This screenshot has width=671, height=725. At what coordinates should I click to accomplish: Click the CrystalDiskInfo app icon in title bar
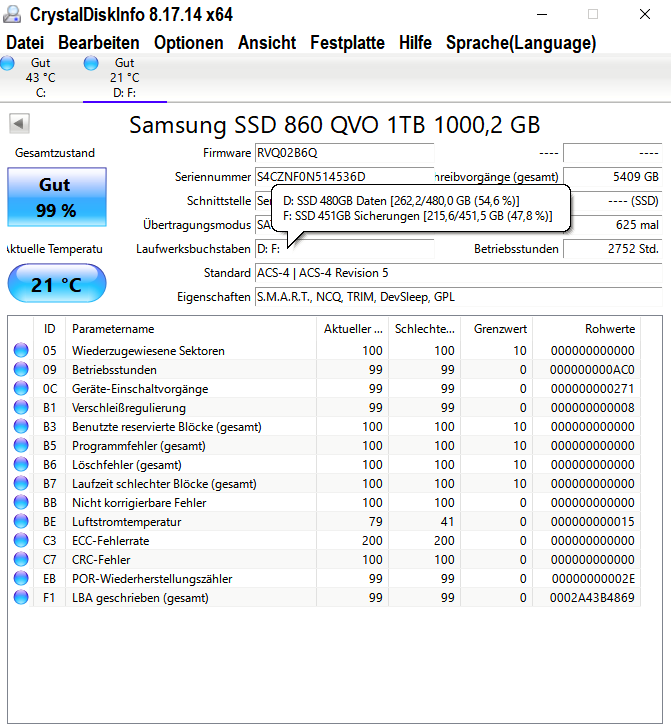pos(12,14)
